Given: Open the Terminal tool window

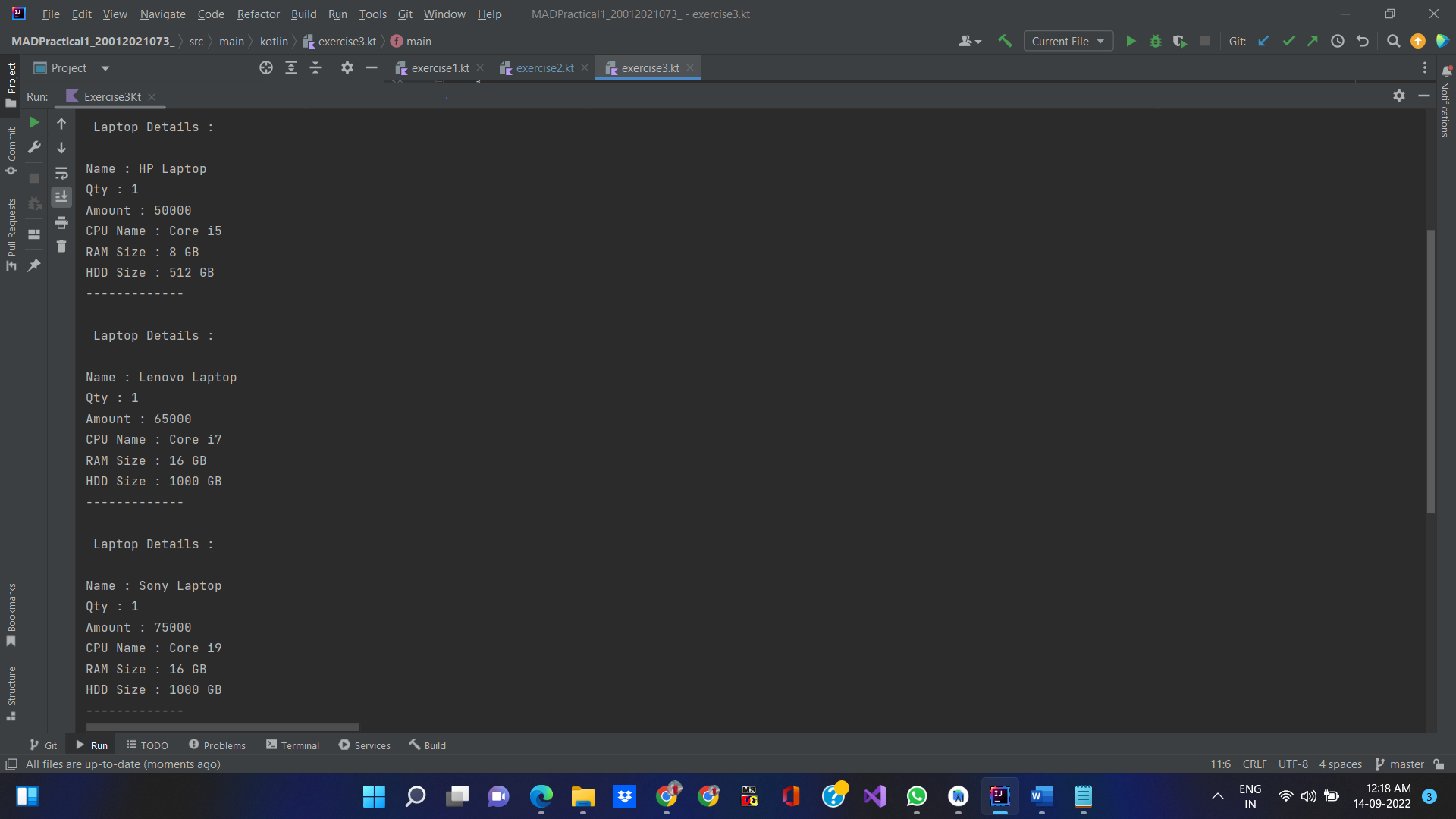Looking at the screenshot, I should coord(293,745).
